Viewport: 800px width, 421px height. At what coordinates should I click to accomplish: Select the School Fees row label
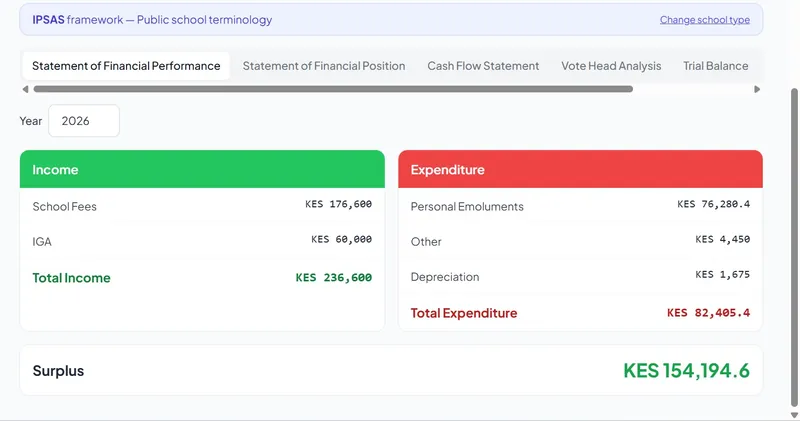tap(64, 207)
